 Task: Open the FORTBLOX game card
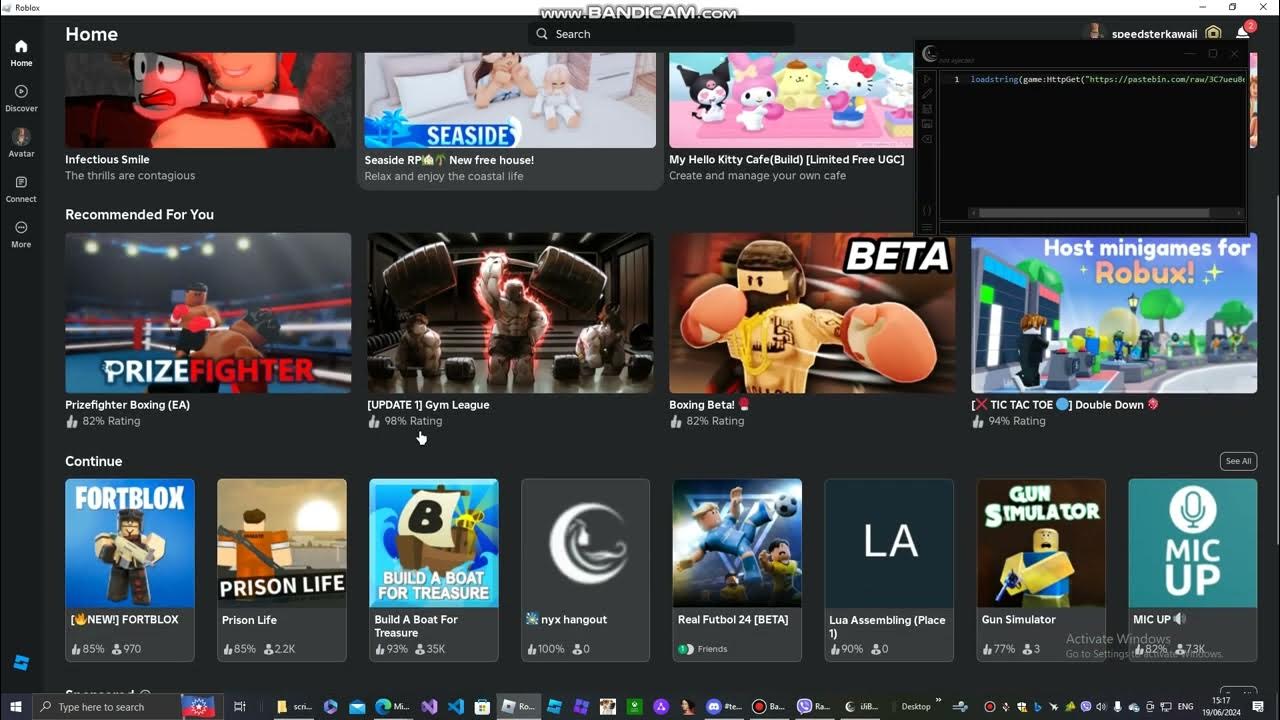130,570
